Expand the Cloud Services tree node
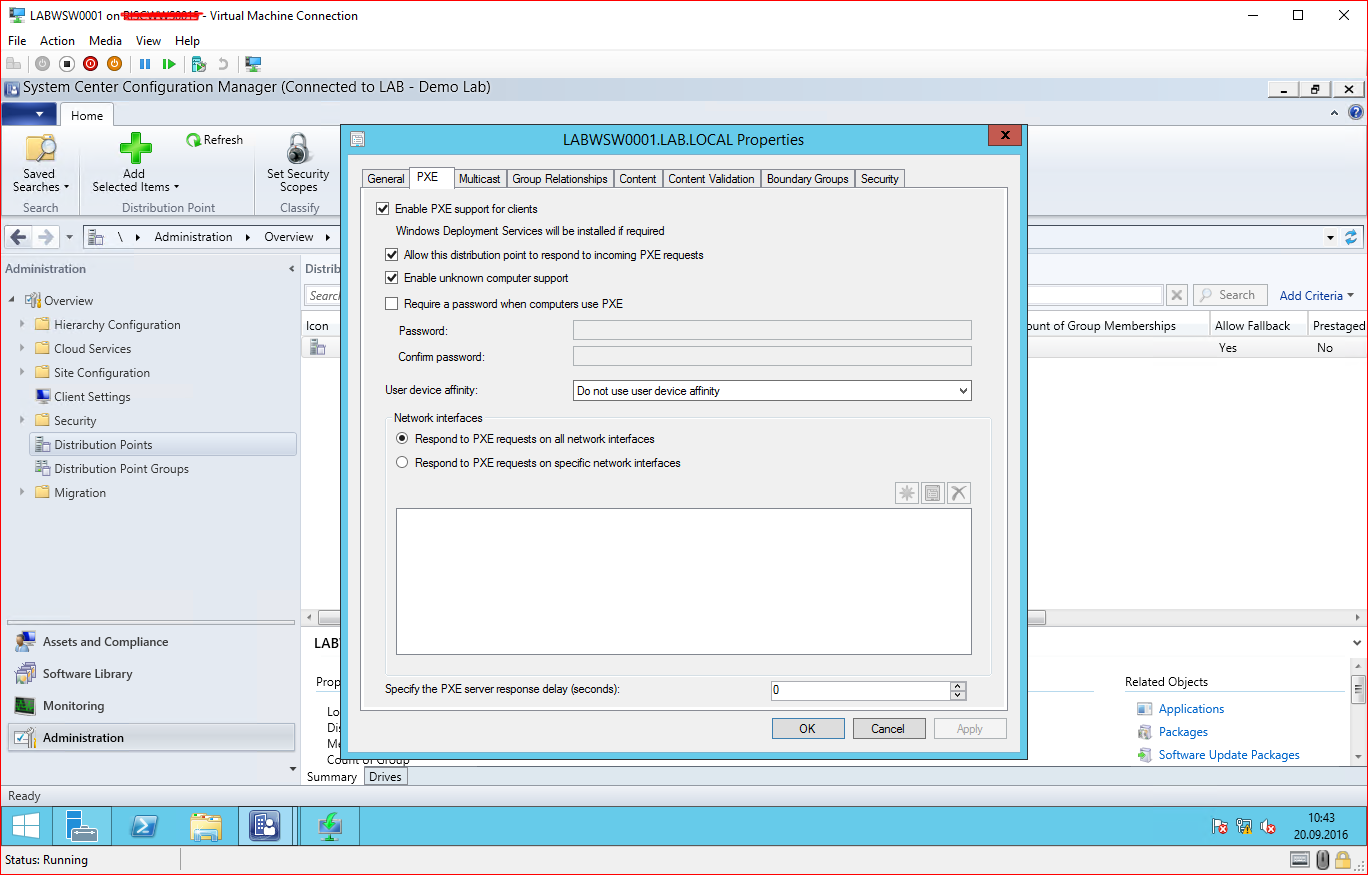The image size is (1368, 875). pos(22,349)
